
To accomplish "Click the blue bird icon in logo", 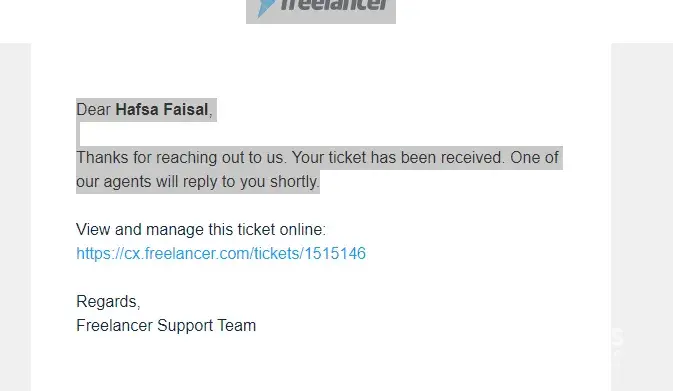I will (x=265, y=8).
